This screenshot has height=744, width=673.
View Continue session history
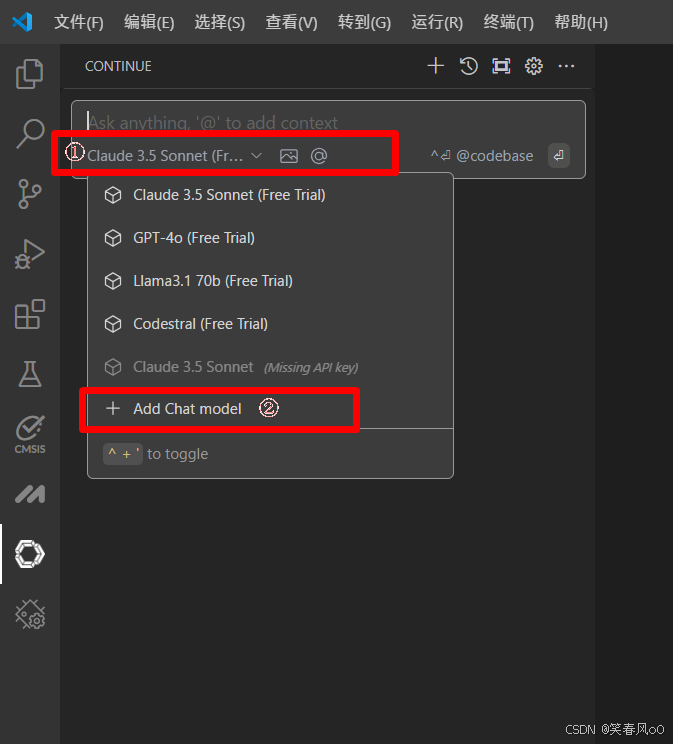point(468,65)
